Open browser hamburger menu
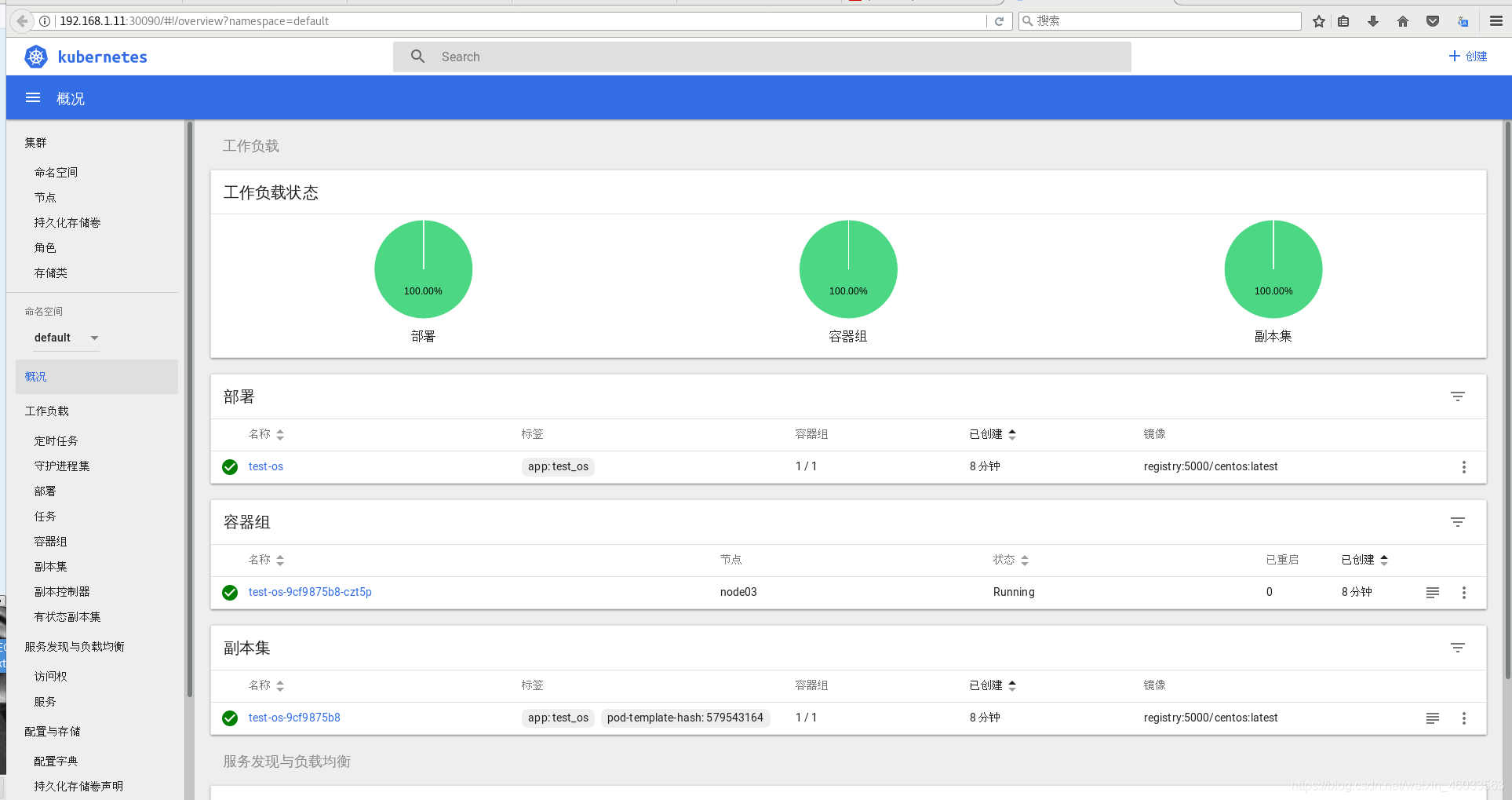1512x800 pixels. pyautogui.click(x=1496, y=21)
